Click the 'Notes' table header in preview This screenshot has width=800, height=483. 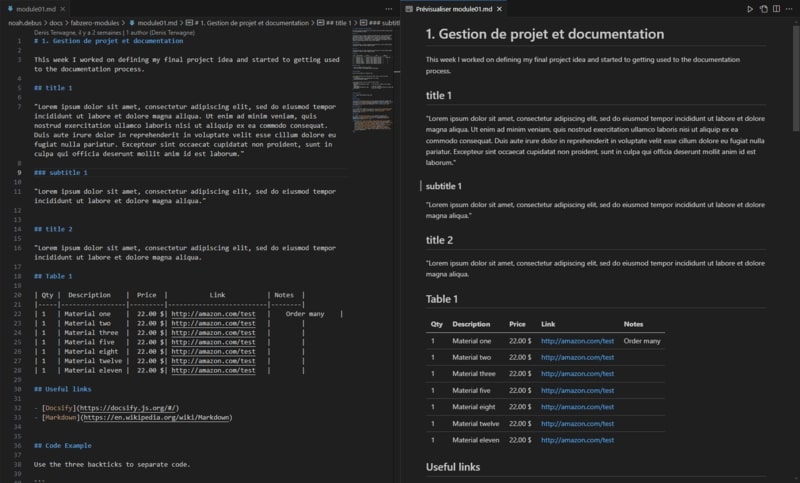tap(633, 324)
